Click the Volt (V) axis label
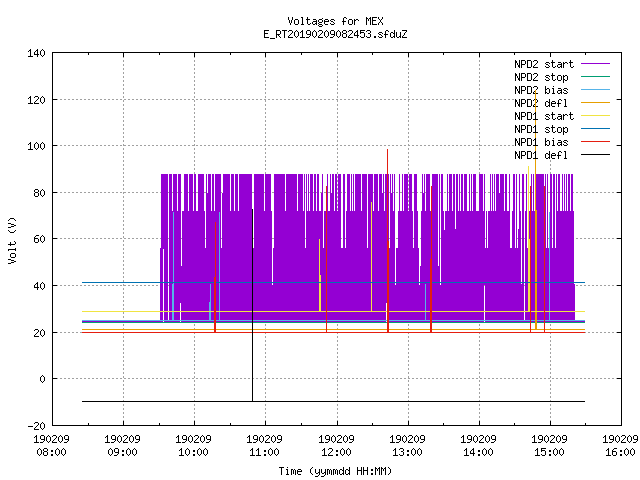Screen dimensions: 640x480 (12, 240)
